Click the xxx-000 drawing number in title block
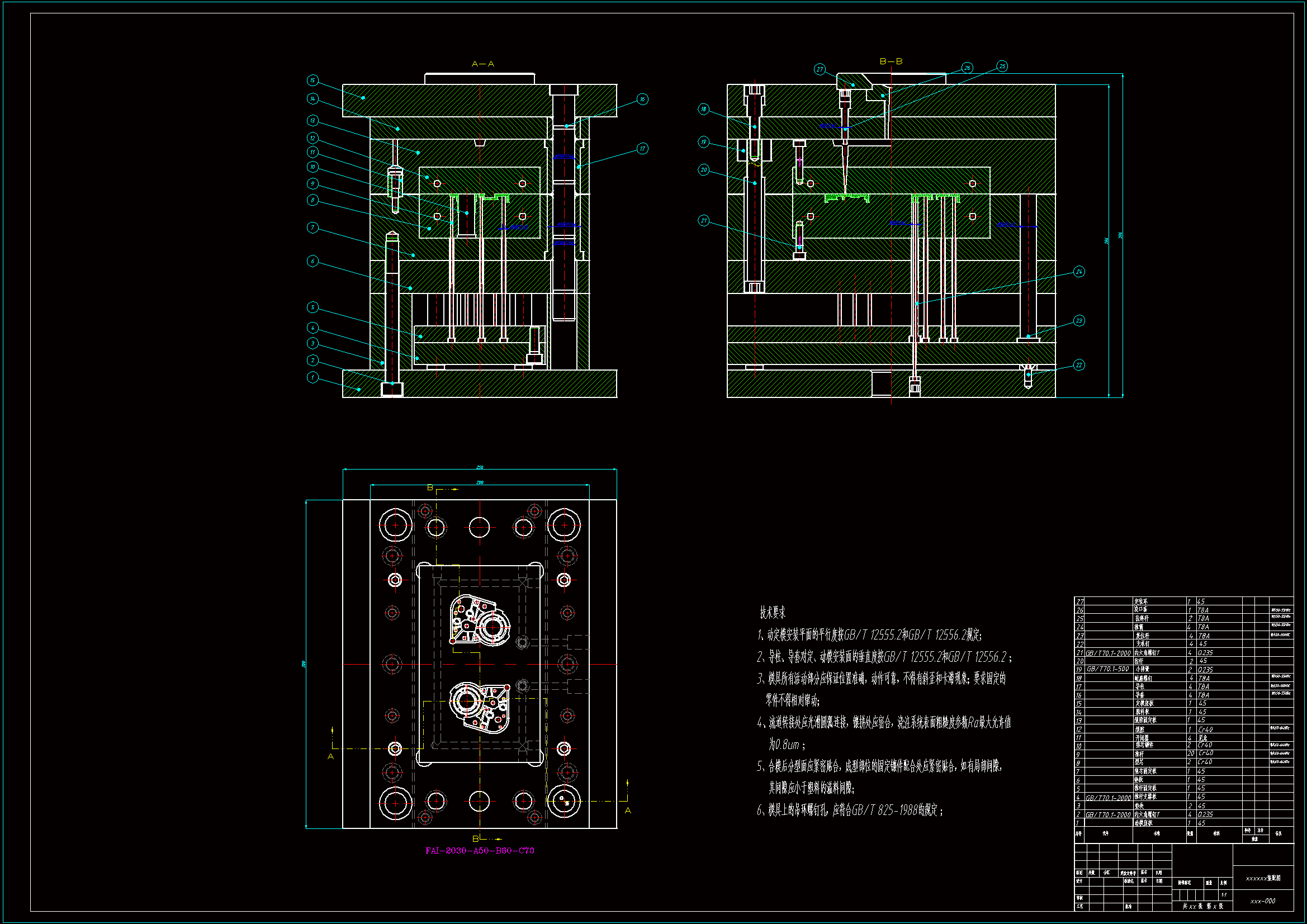 tap(1263, 901)
